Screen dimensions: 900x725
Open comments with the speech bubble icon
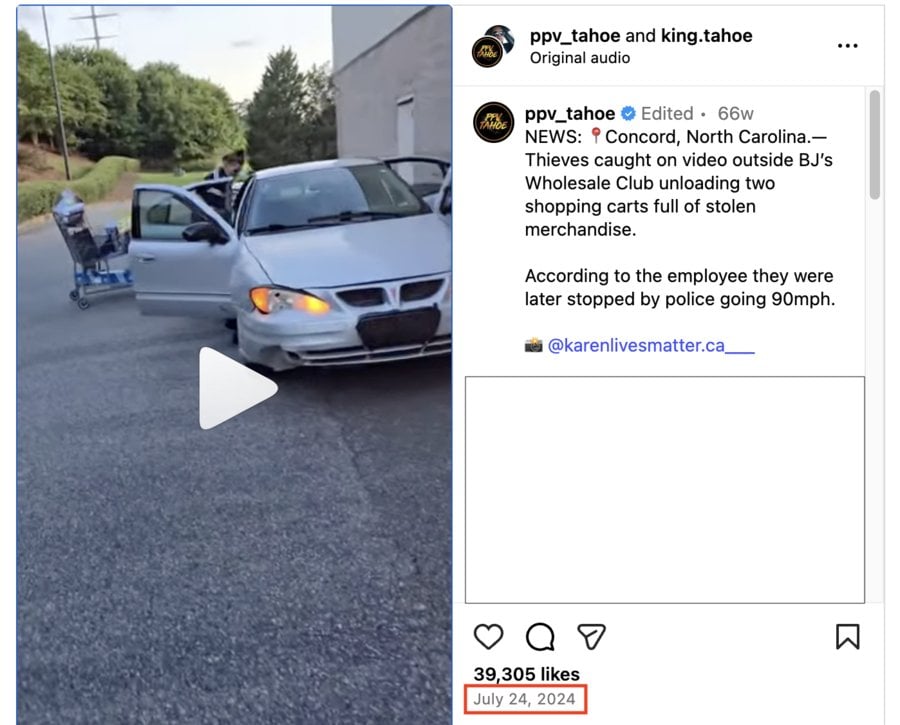(x=540, y=636)
